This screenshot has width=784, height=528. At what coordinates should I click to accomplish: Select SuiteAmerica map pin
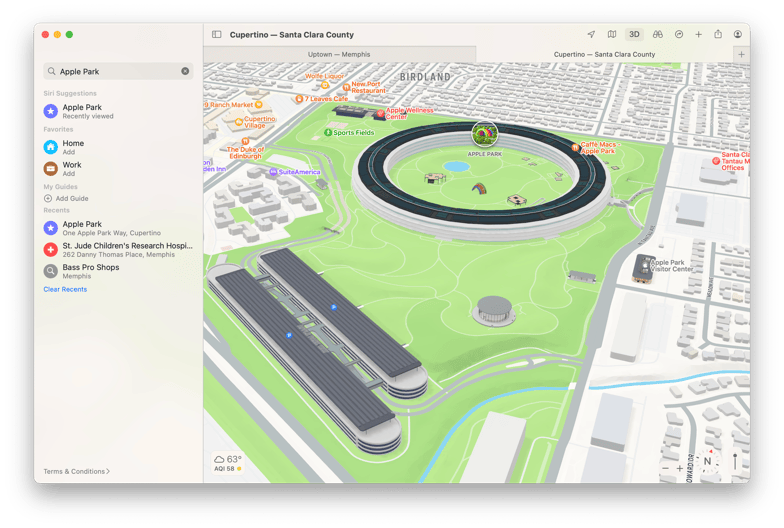tap(273, 172)
